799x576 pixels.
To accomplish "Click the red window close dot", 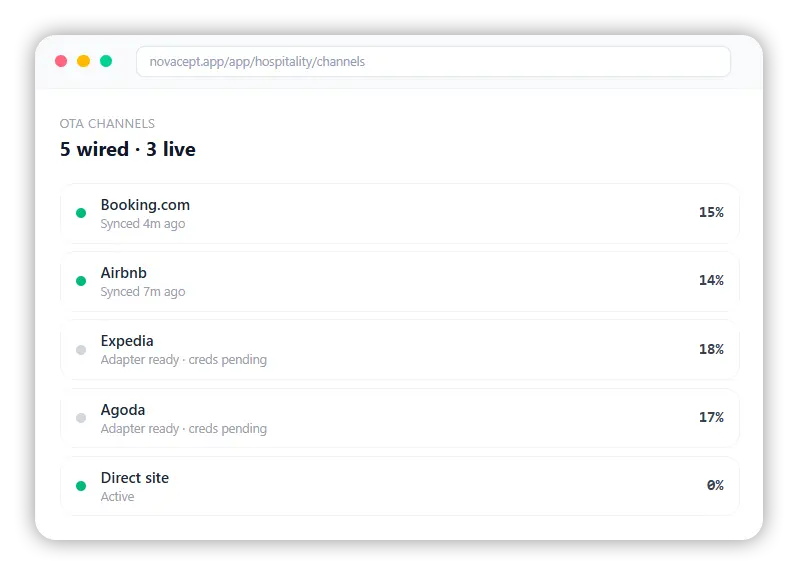I will (61, 61).
